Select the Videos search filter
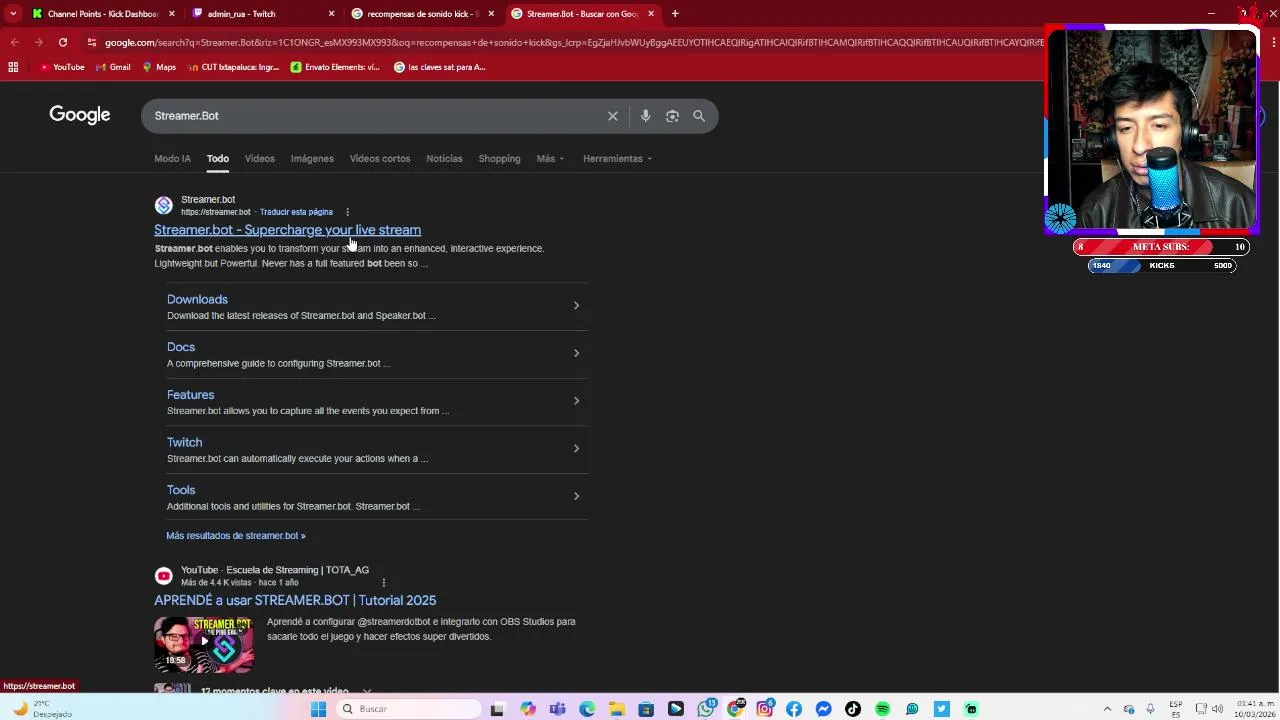The width and height of the screenshot is (1280, 720). click(259, 159)
